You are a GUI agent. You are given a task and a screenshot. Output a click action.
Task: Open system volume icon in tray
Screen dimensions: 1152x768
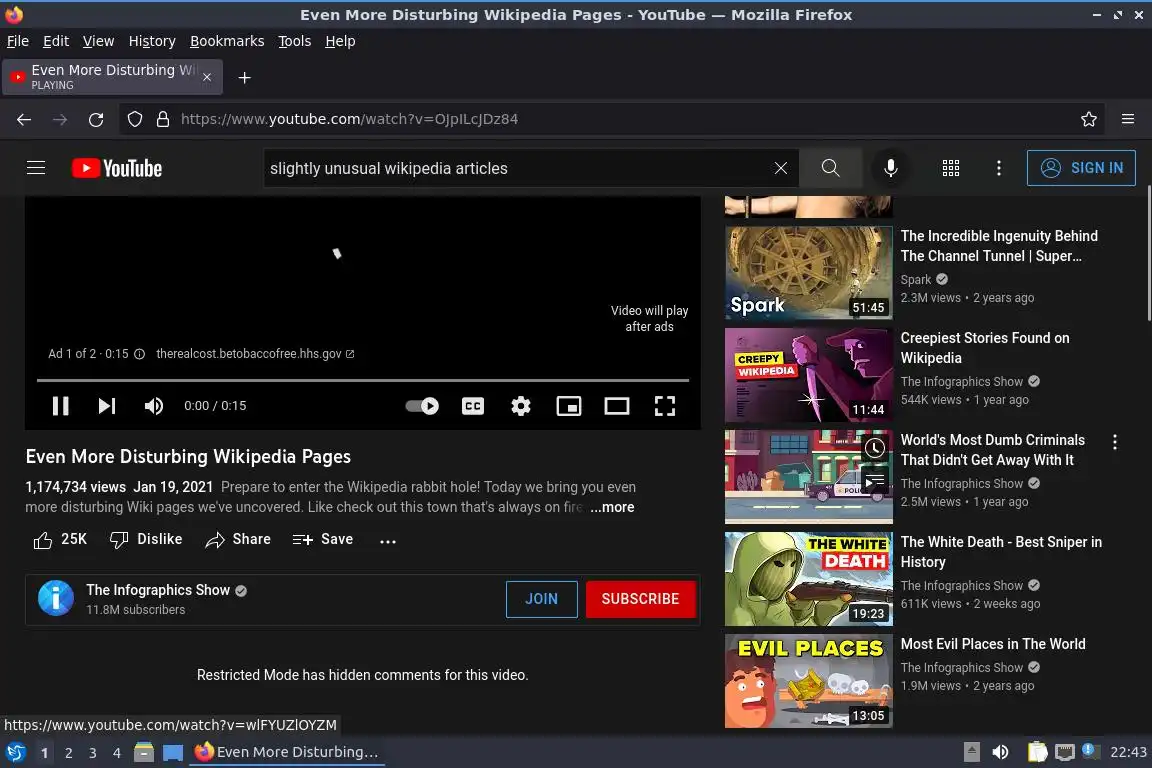click(1000, 752)
